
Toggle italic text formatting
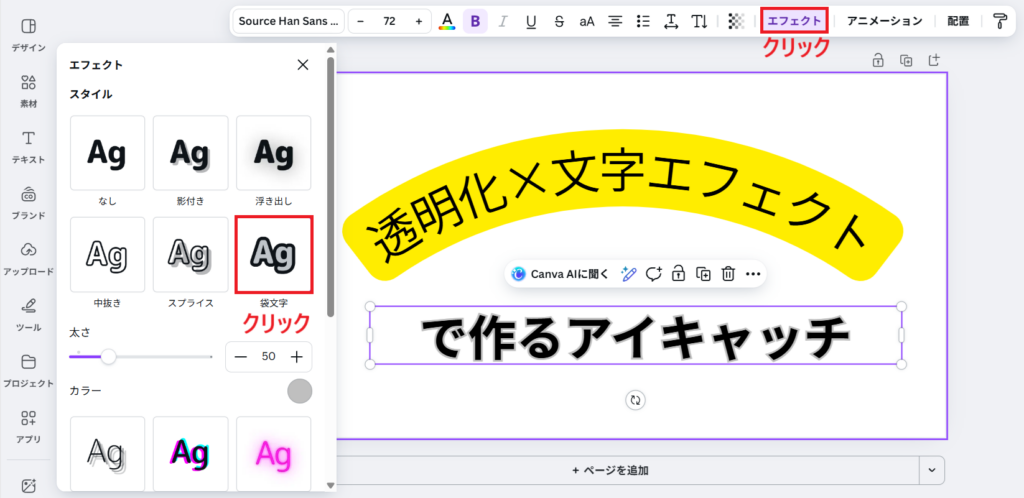click(503, 20)
